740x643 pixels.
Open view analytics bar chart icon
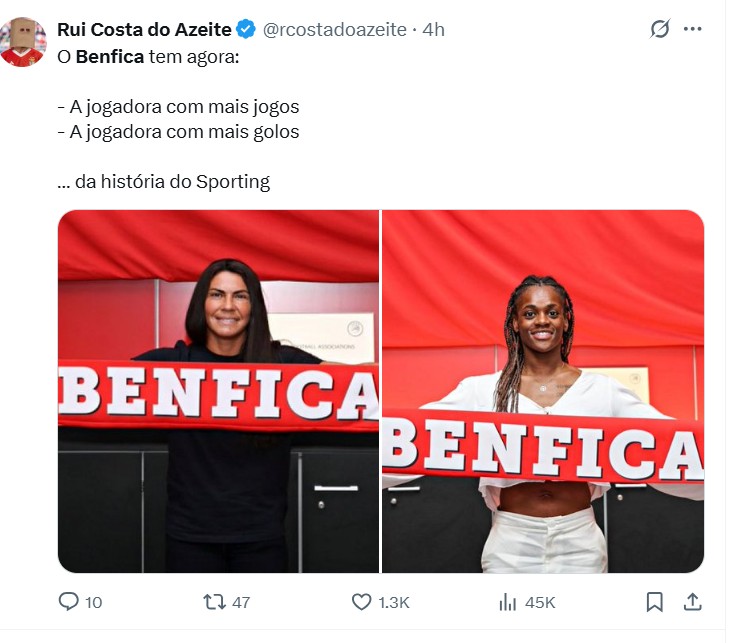point(508,602)
